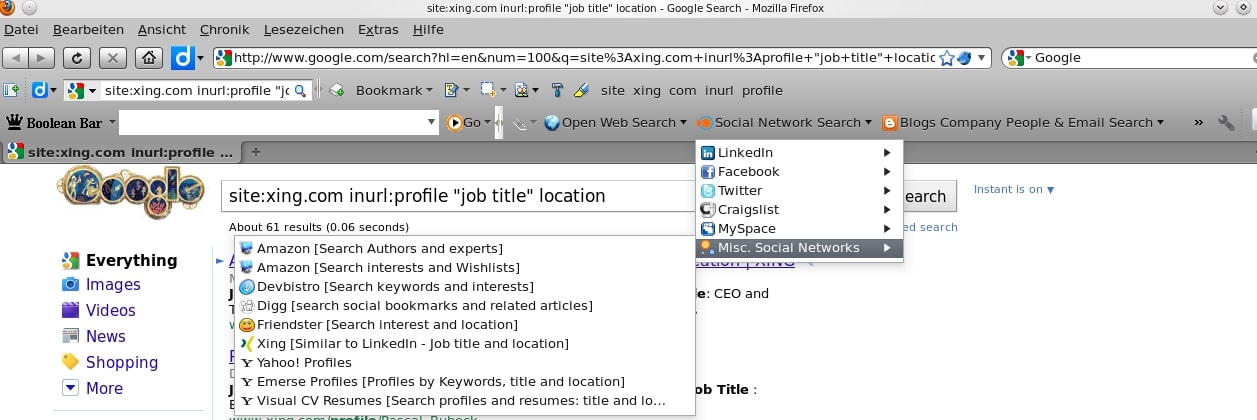
Task: Open the Bearbeiten menu
Action: (x=88, y=30)
